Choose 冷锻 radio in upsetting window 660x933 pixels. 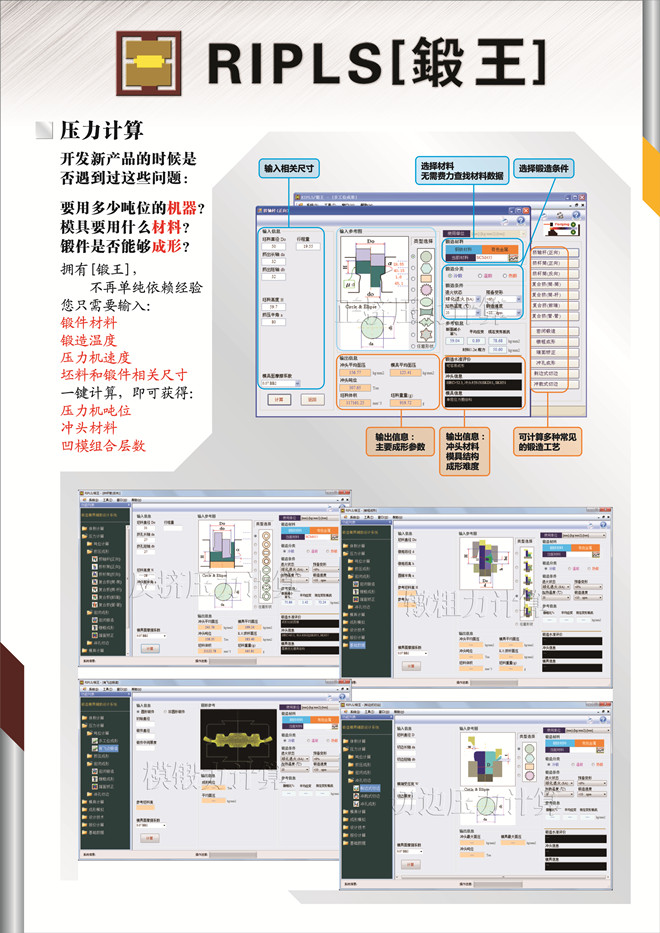tap(546, 568)
